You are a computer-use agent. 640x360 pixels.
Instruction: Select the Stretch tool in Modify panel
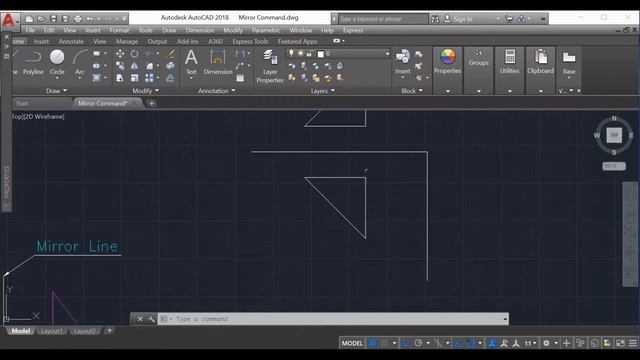tap(120, 78)
